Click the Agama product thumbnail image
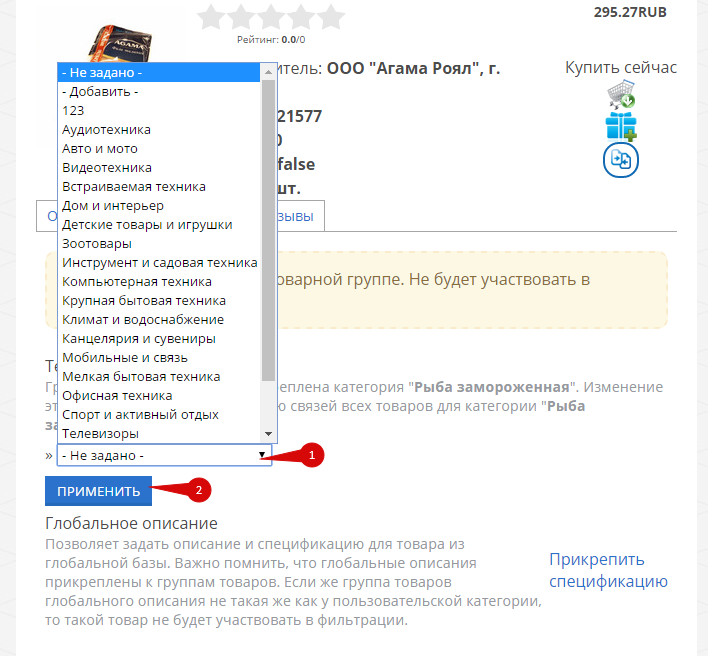This screenshot has width=708, height=656. [x=121, y=44]
